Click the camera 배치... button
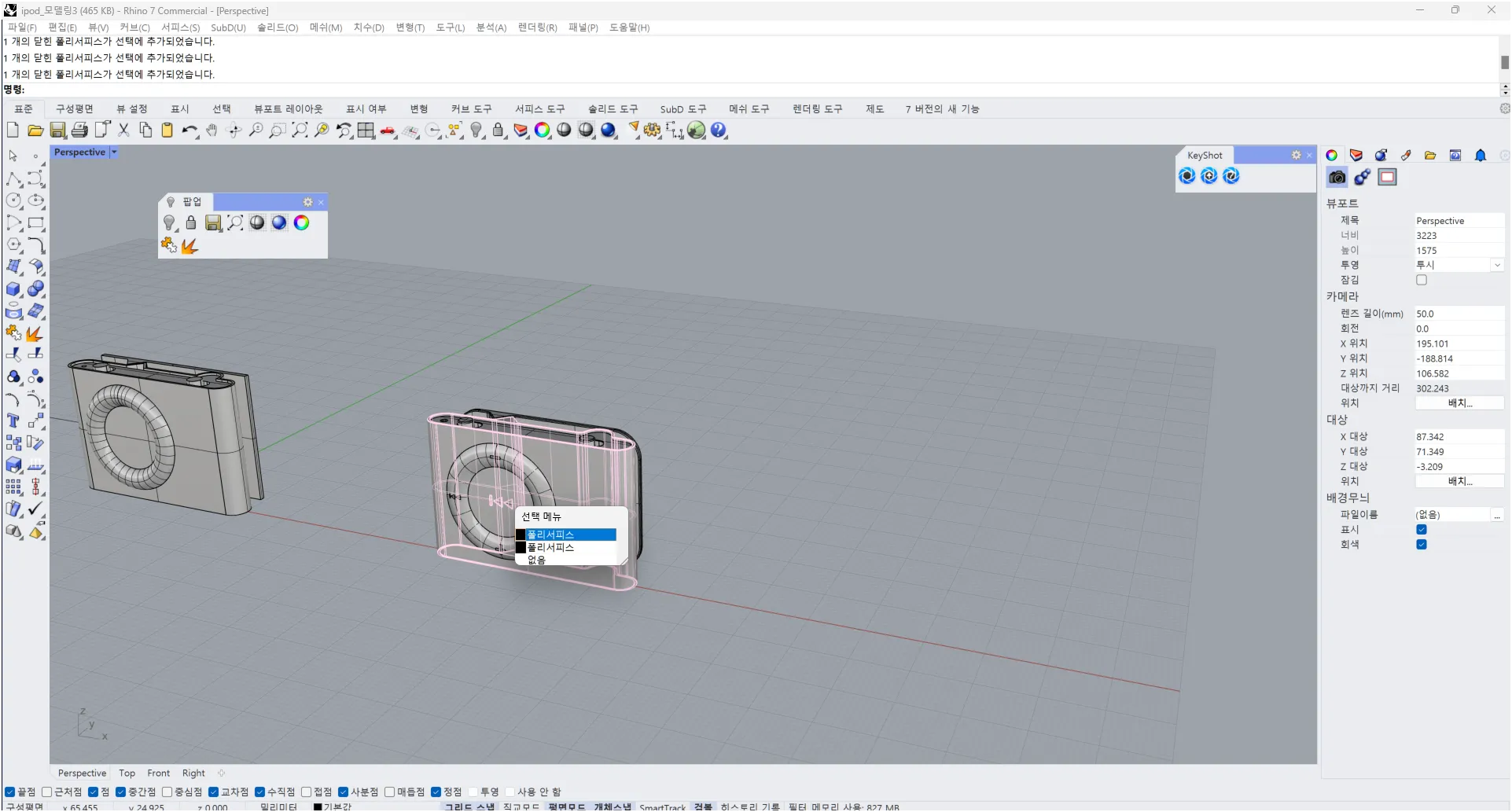 1459,403
